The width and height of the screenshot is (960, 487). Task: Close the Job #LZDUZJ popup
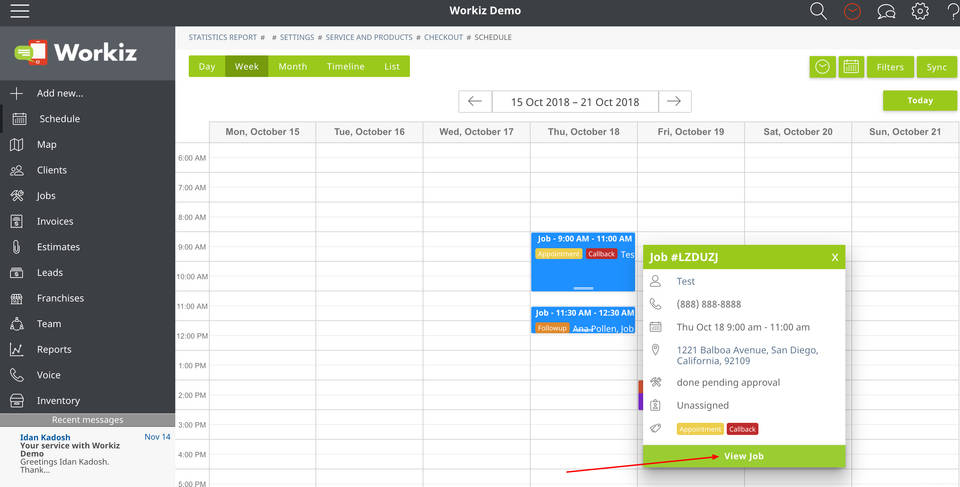click(x=835, y=257)
